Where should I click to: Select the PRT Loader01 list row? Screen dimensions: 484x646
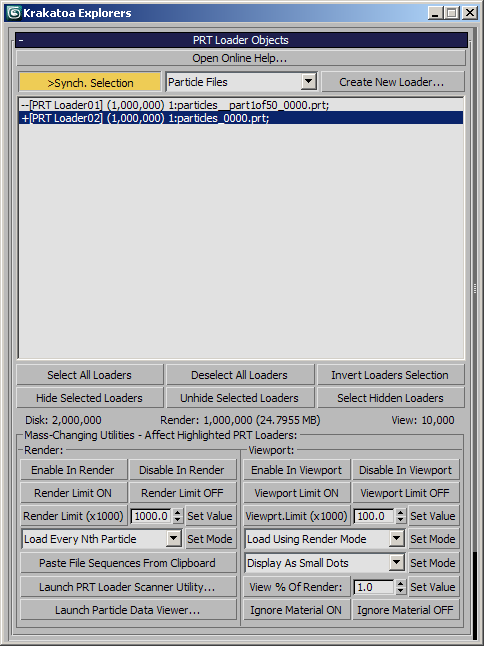[x=241, y=105]
